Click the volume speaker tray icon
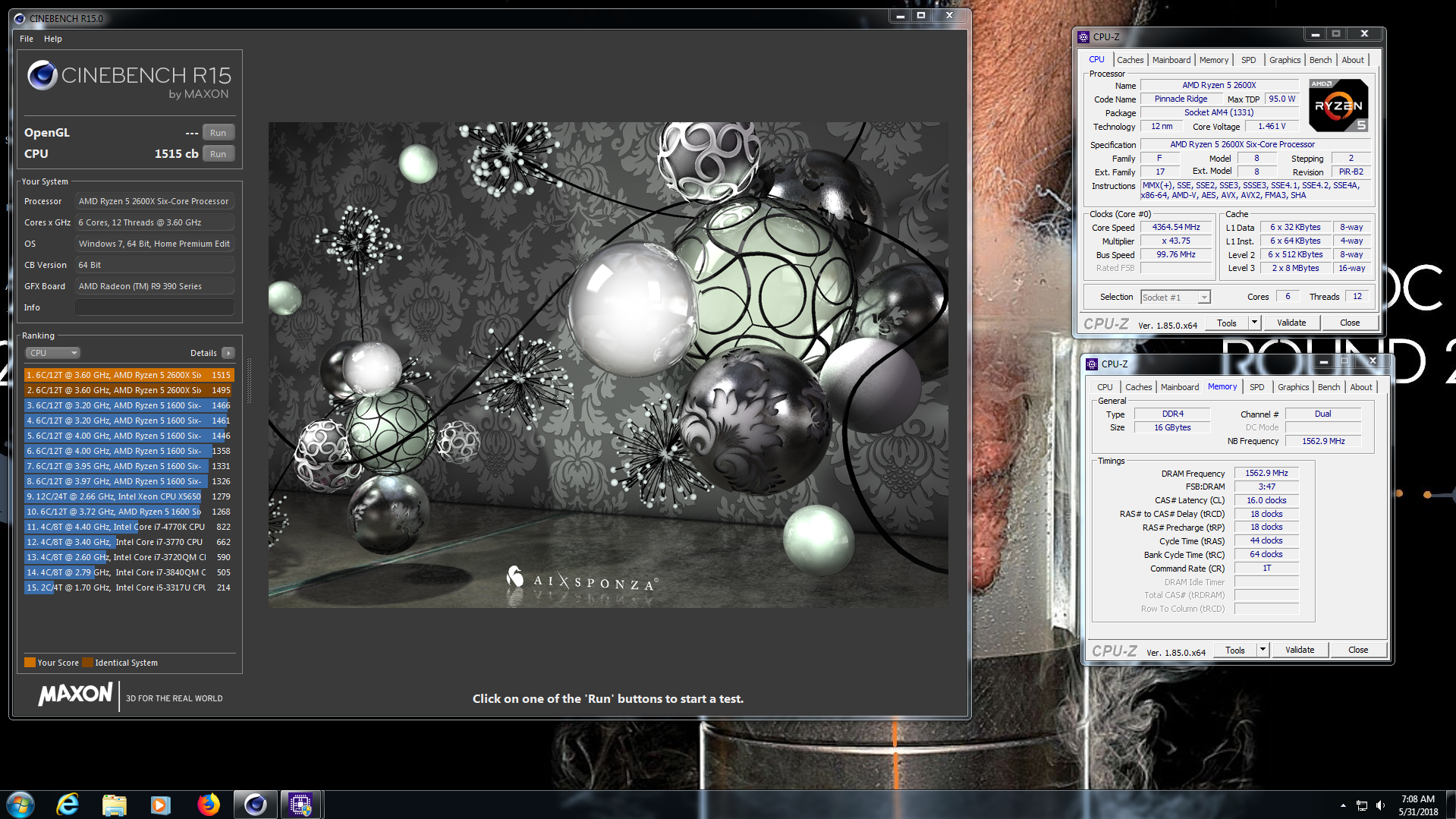Viewport: 1456px width, 819px height. click(x=1380, y=805)
